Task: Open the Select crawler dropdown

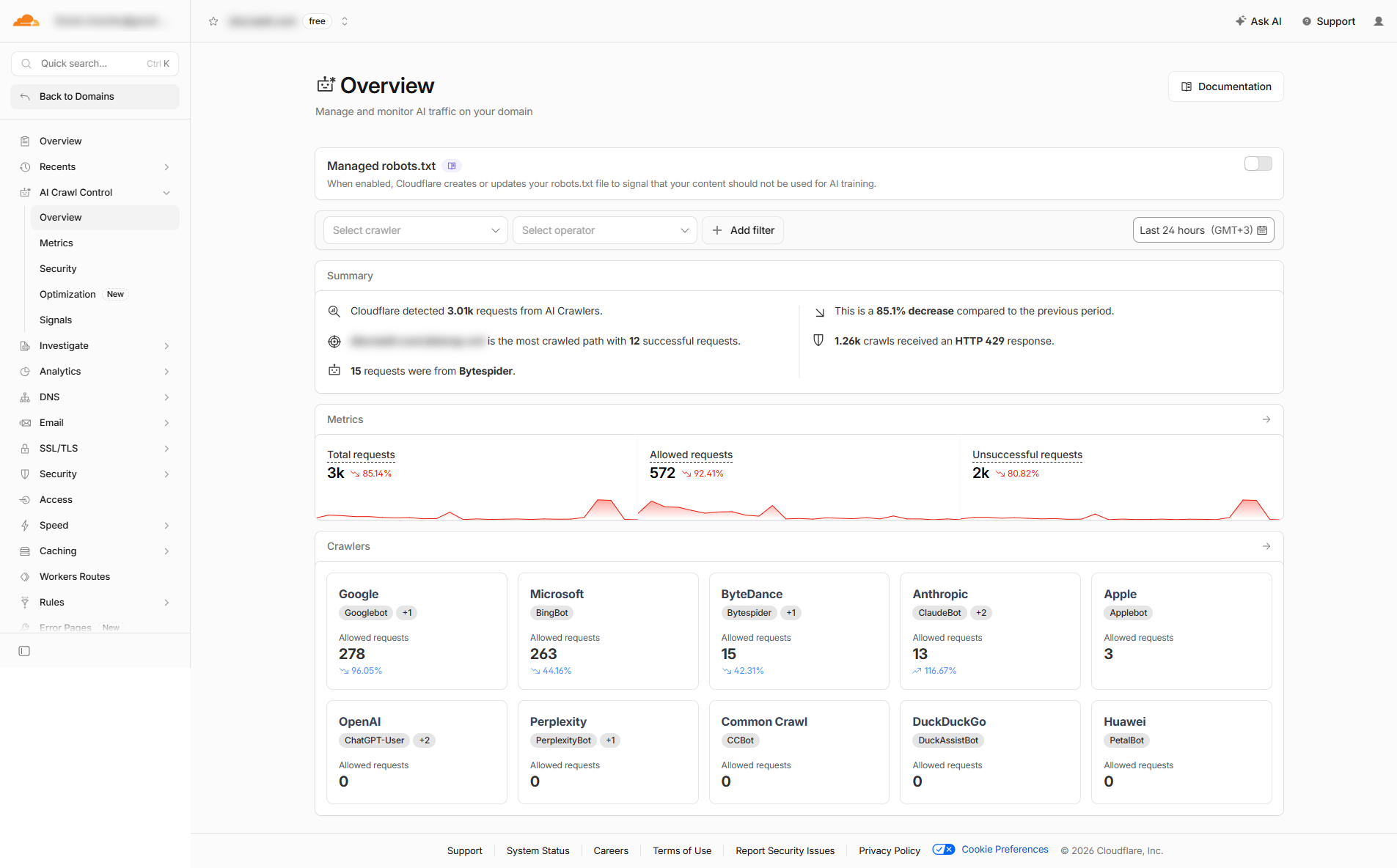Action: point(416,230)
